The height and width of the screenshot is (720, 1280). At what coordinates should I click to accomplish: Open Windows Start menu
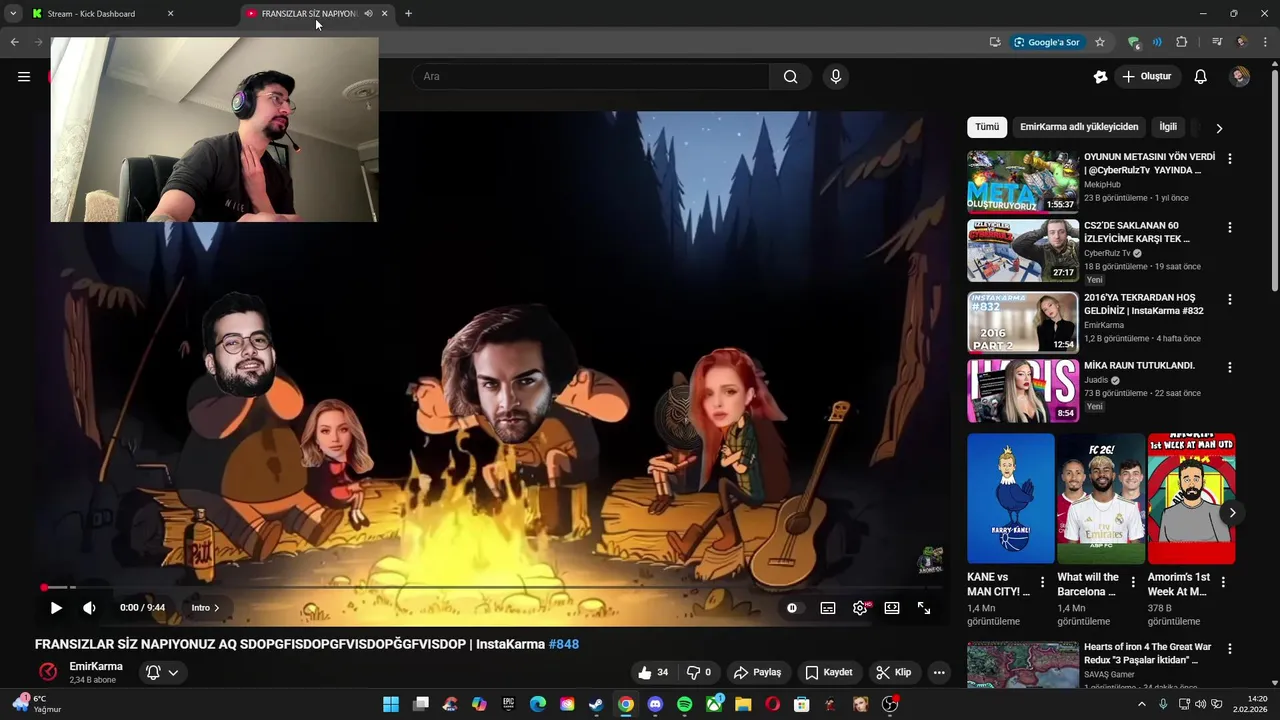pos(391,704)
